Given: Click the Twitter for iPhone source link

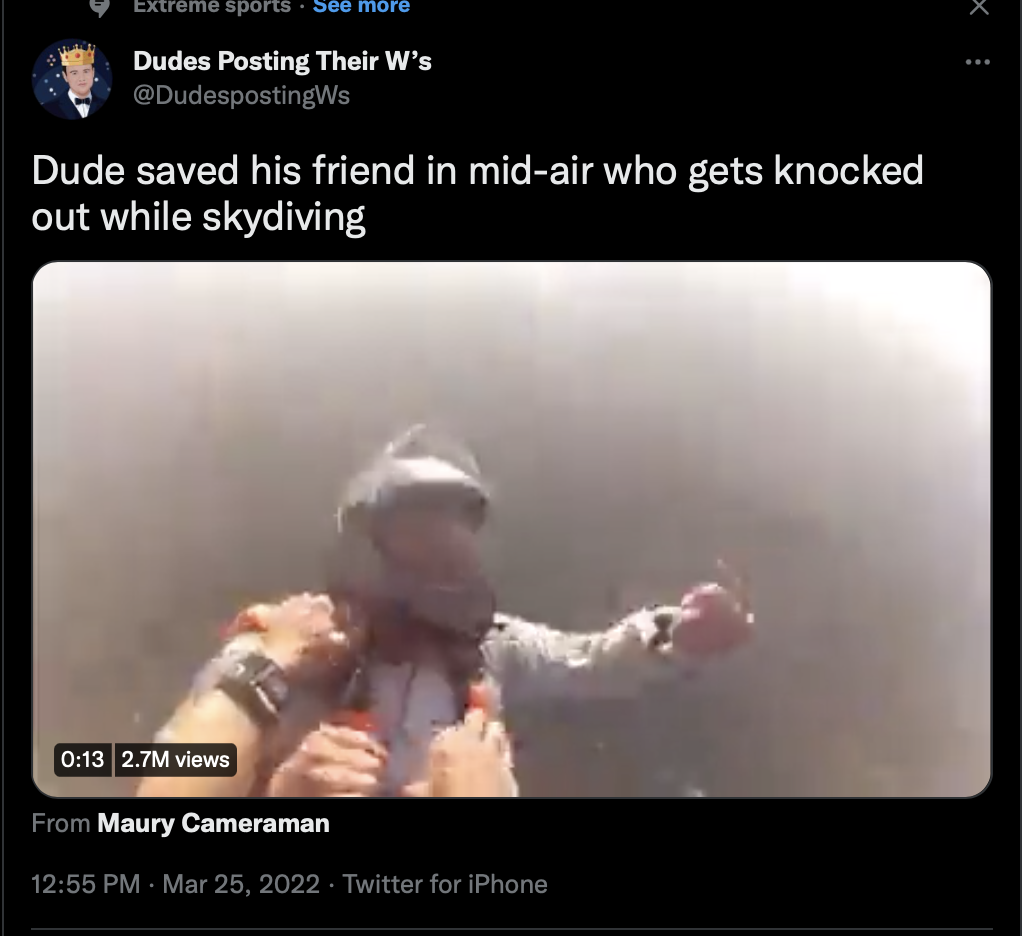Looking at the screenshot, I should pyautogui.click(x=445, y=885).
